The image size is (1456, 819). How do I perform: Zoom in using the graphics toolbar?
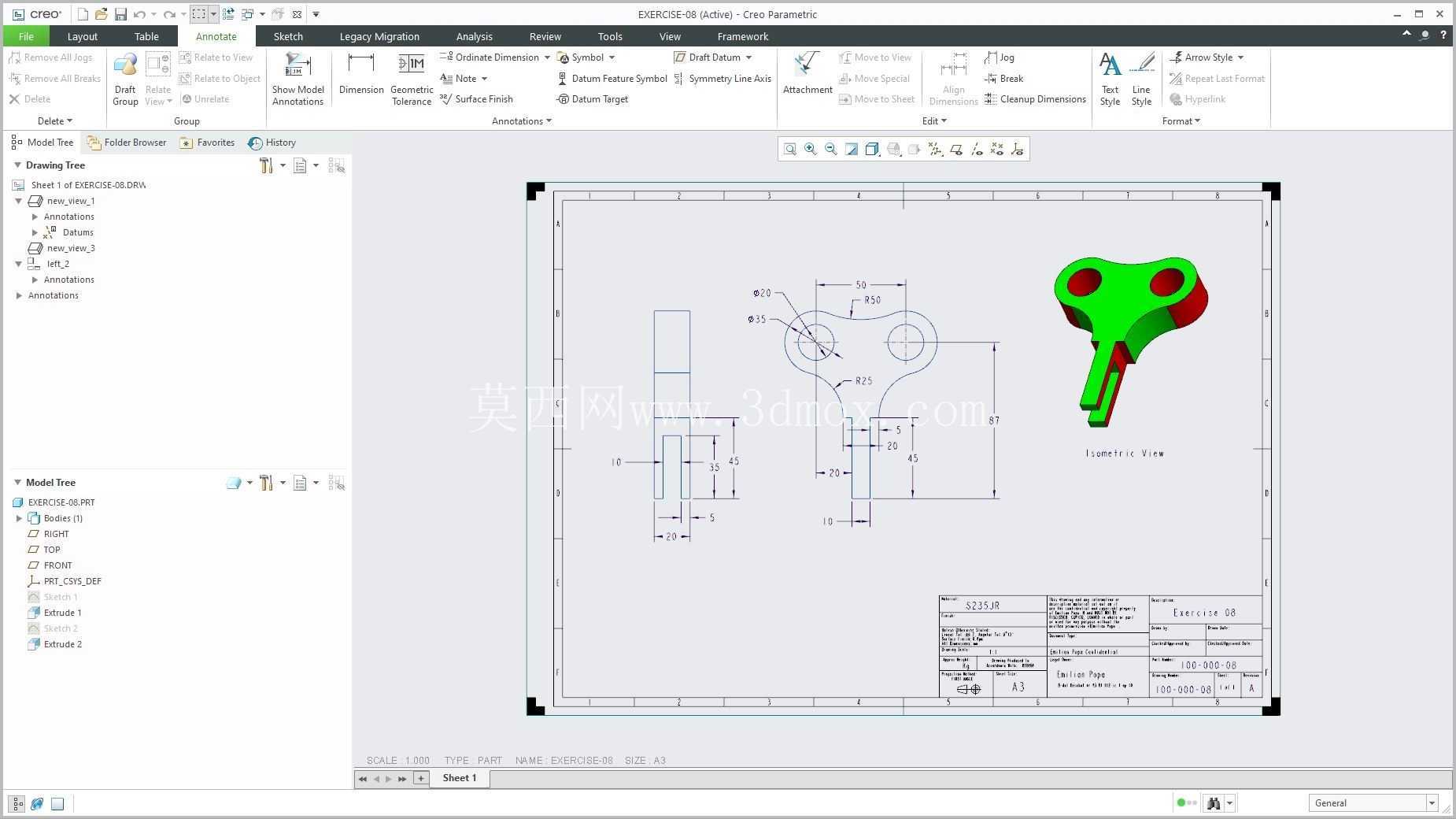tap(810, 149)
